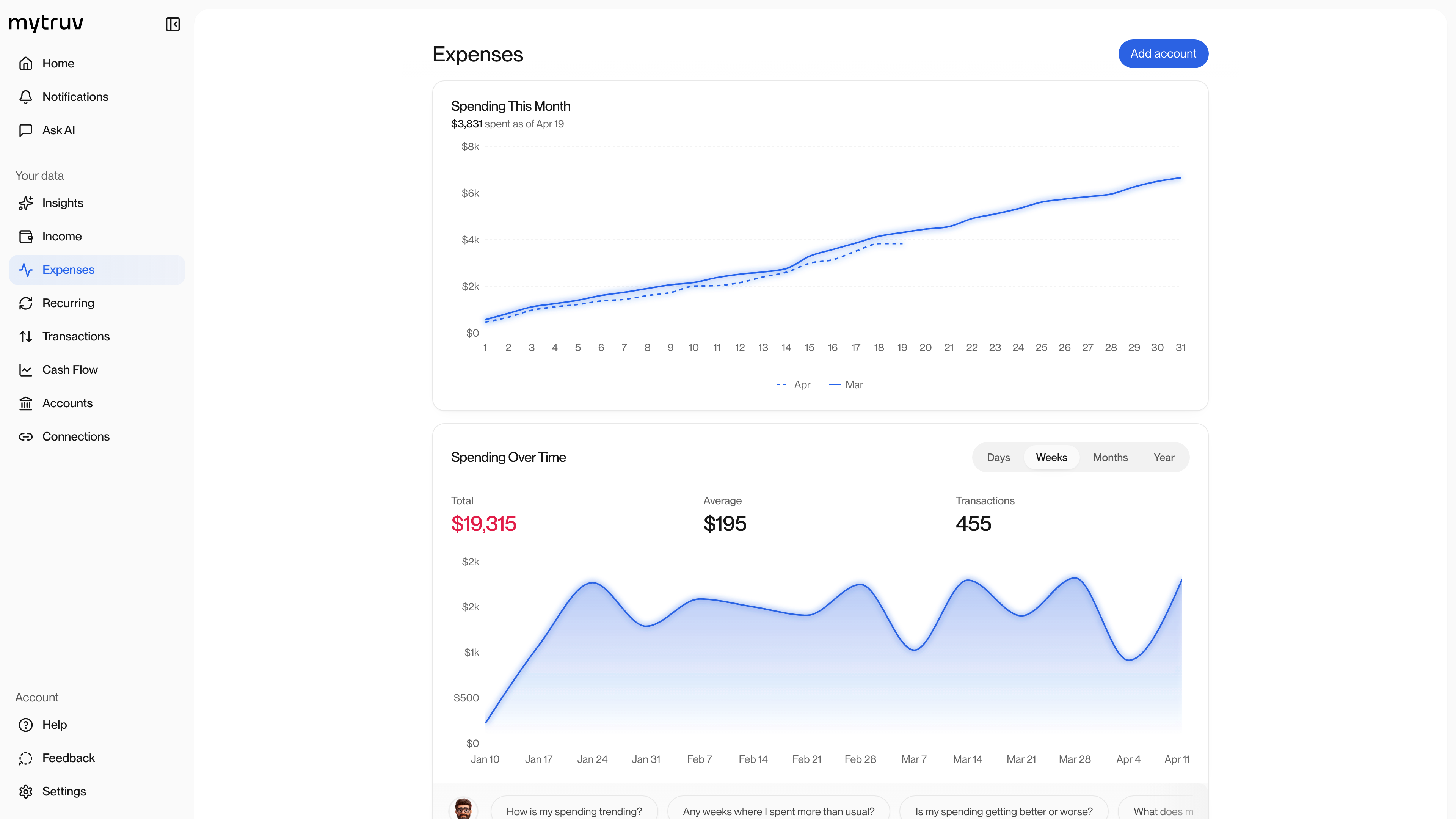Click the '$3,831 spent as of Apr 19' text
Screen dimensions: 1456x819
(x=508, y=124)
